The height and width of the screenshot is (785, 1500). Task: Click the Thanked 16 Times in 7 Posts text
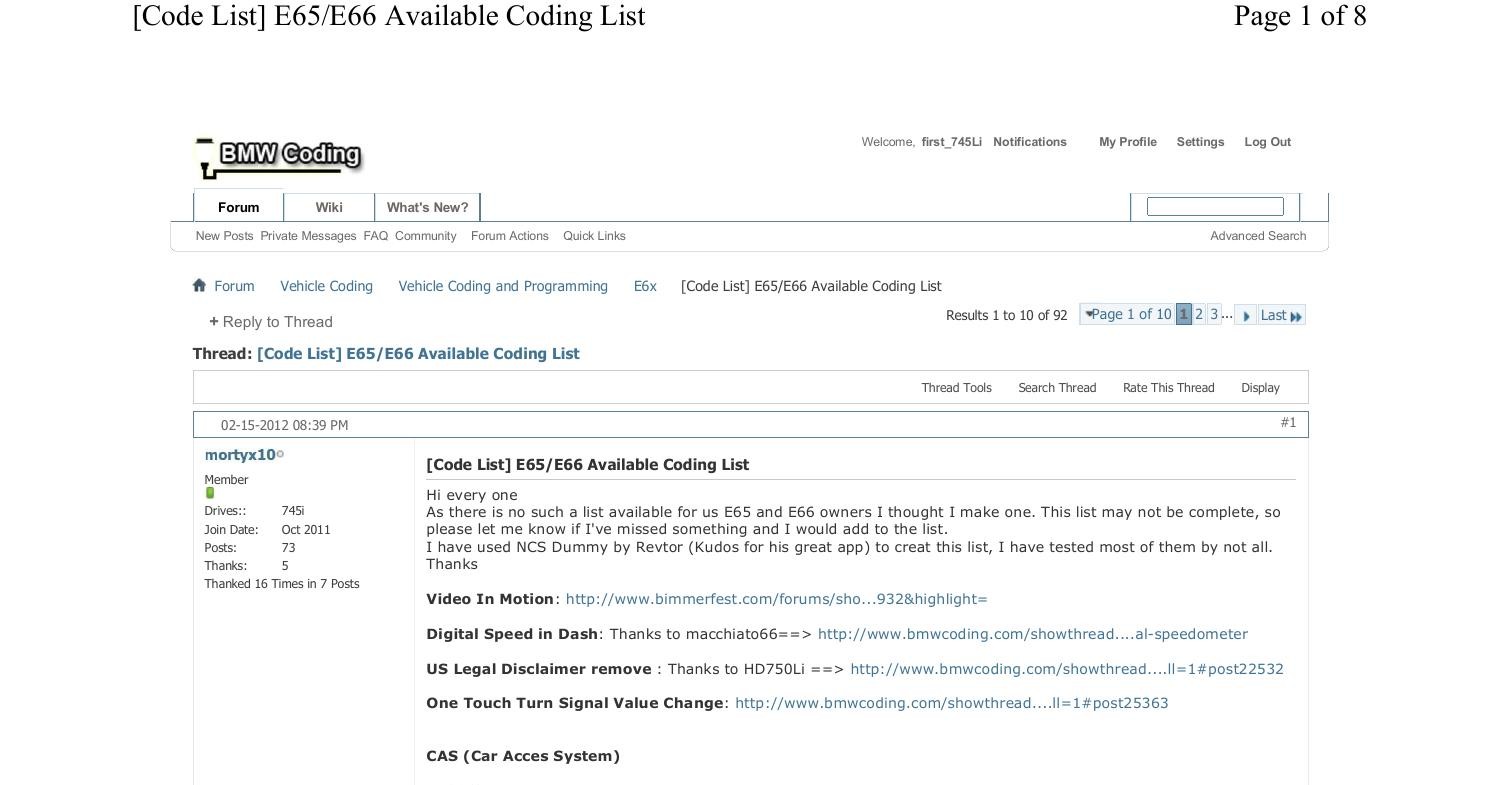(x=282, y=584)
